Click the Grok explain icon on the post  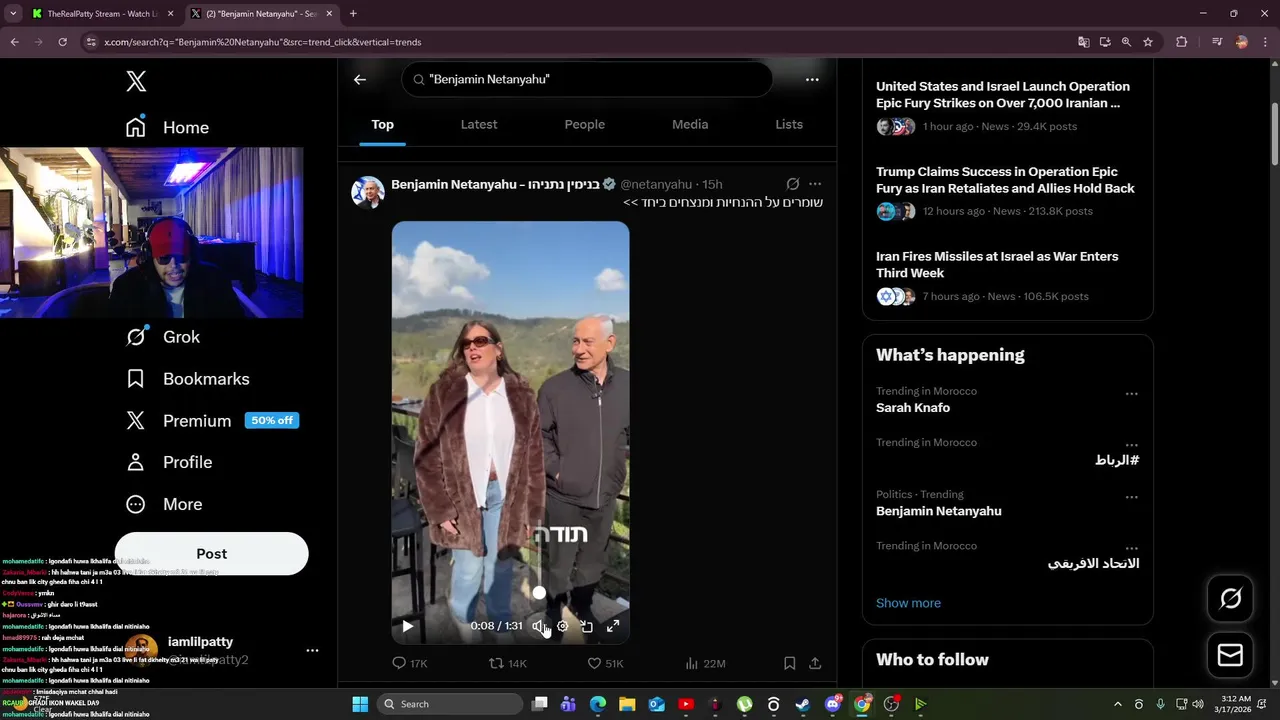pos(793,184)
